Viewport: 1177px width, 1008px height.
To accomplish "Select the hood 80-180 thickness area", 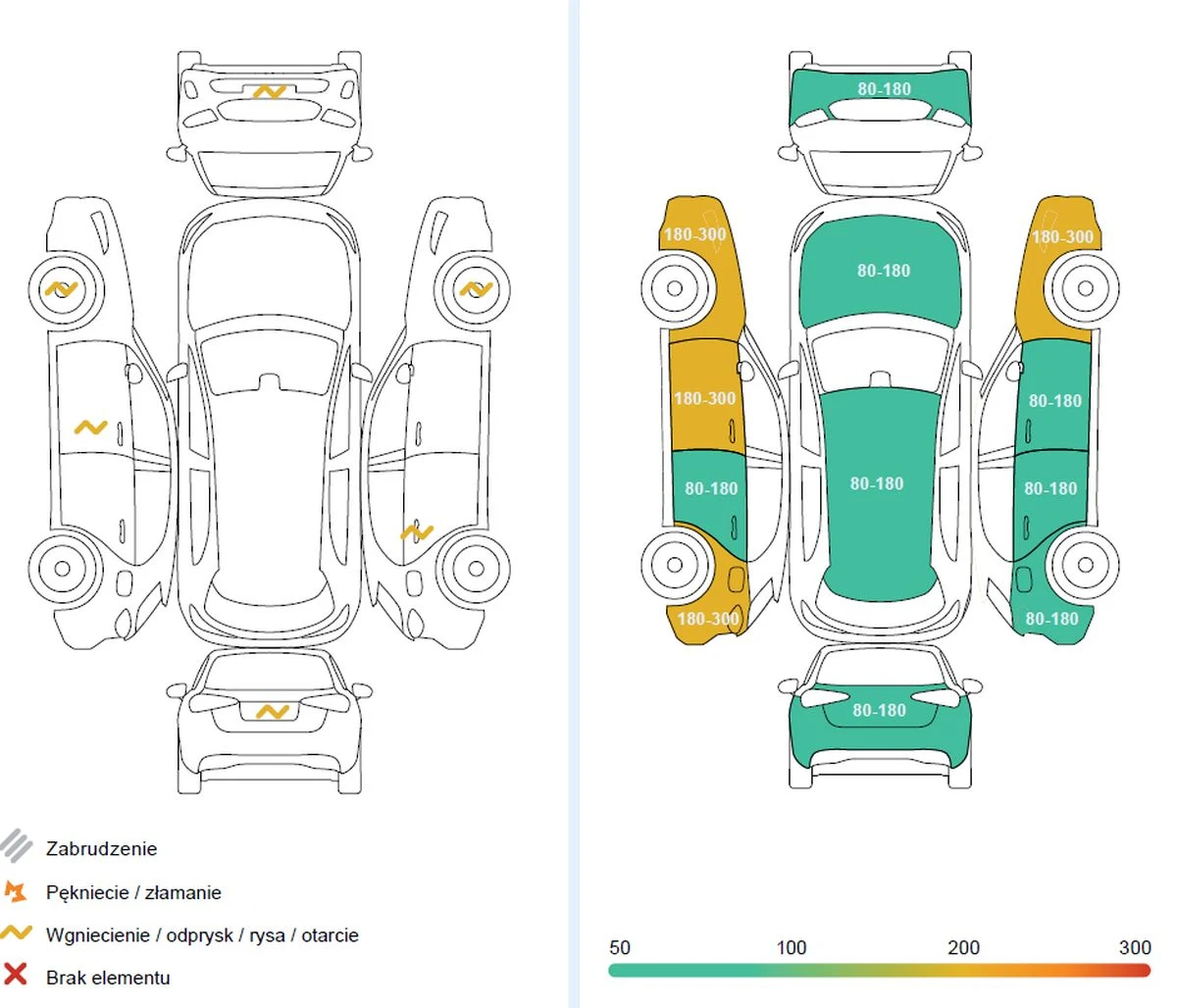I will click(883, 271).
